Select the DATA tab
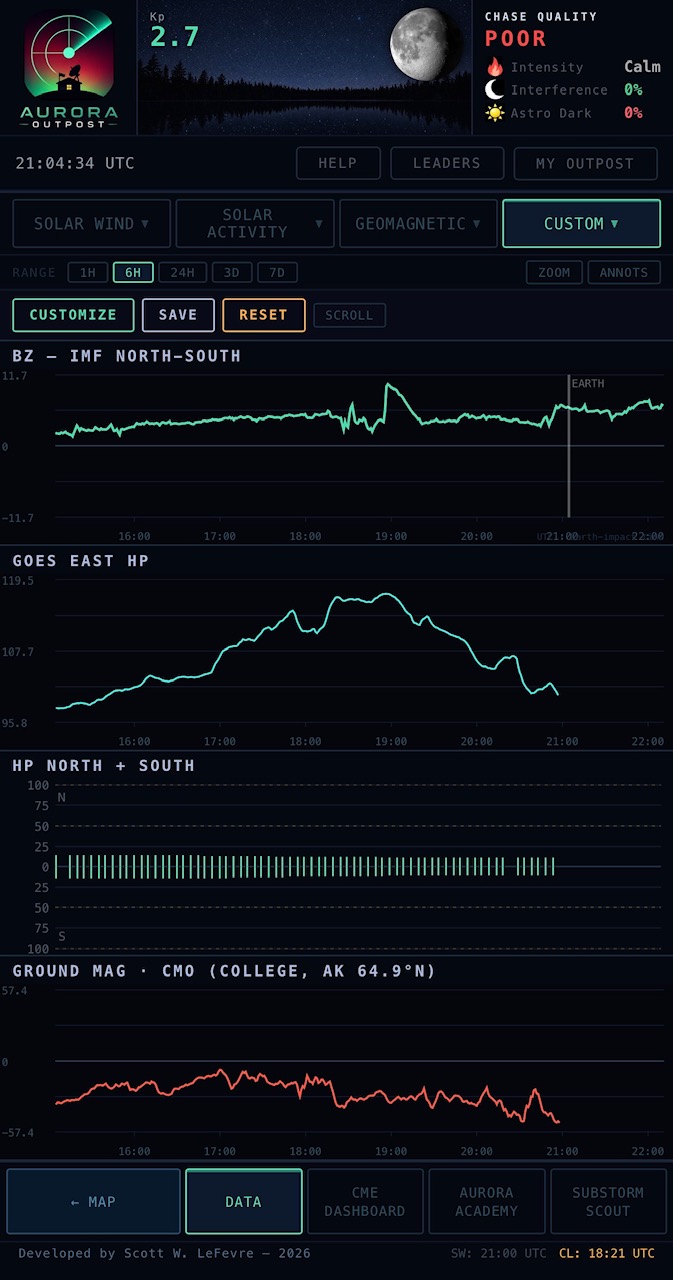This screenshot has height=1280, width=673. (243, 1201)
